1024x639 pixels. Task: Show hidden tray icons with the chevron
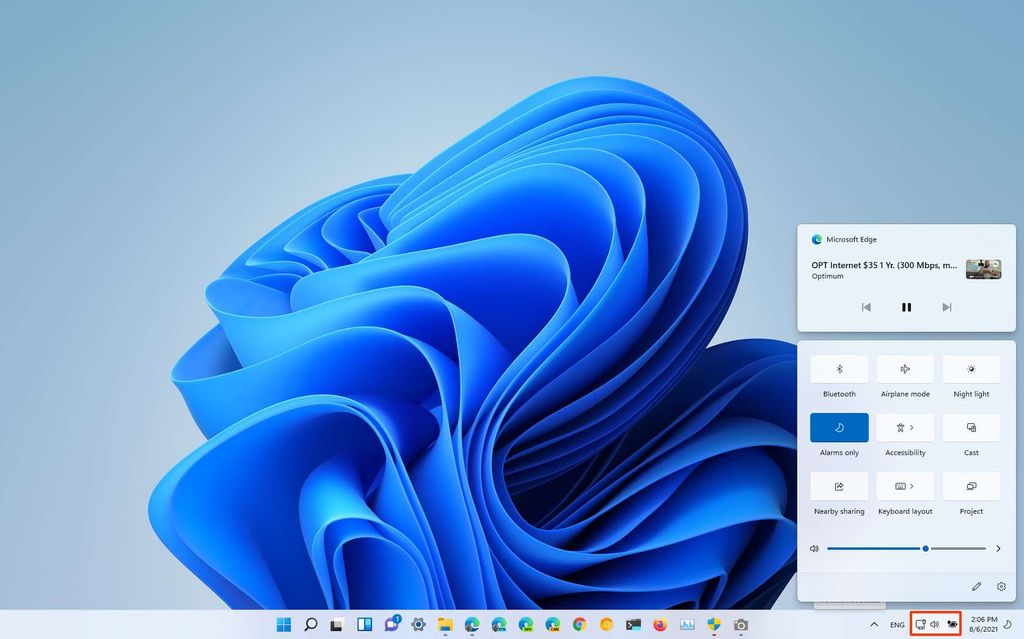(874, 623)
